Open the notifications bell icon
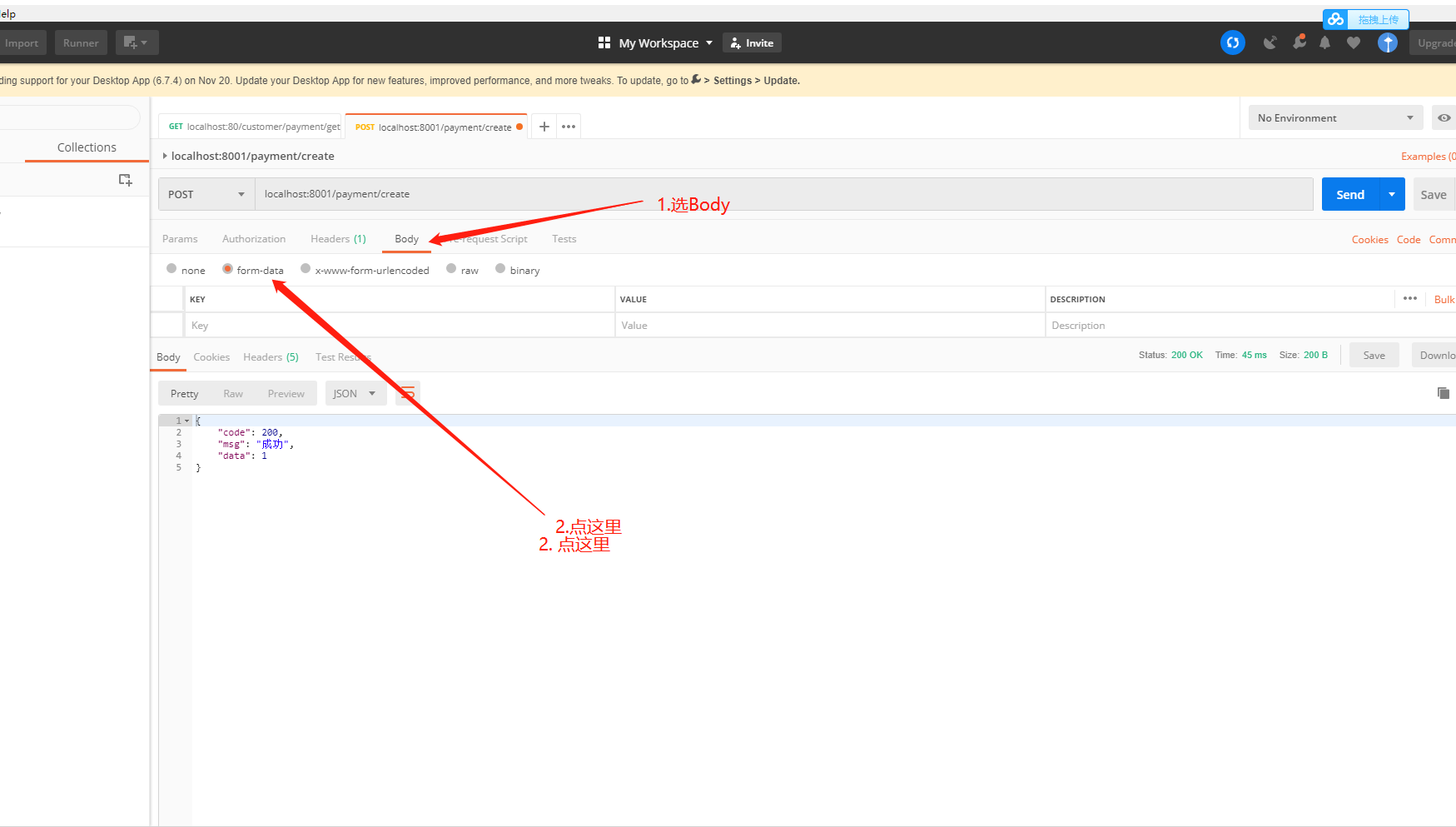Image resolution: width=1456 pixels, height=827 pixels. coord(1324,42)
